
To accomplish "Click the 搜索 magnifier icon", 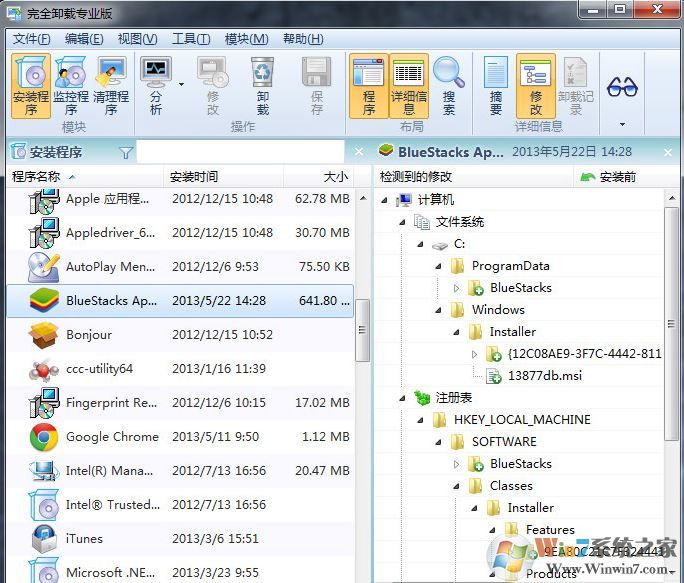I will click(x=449, y=84).
